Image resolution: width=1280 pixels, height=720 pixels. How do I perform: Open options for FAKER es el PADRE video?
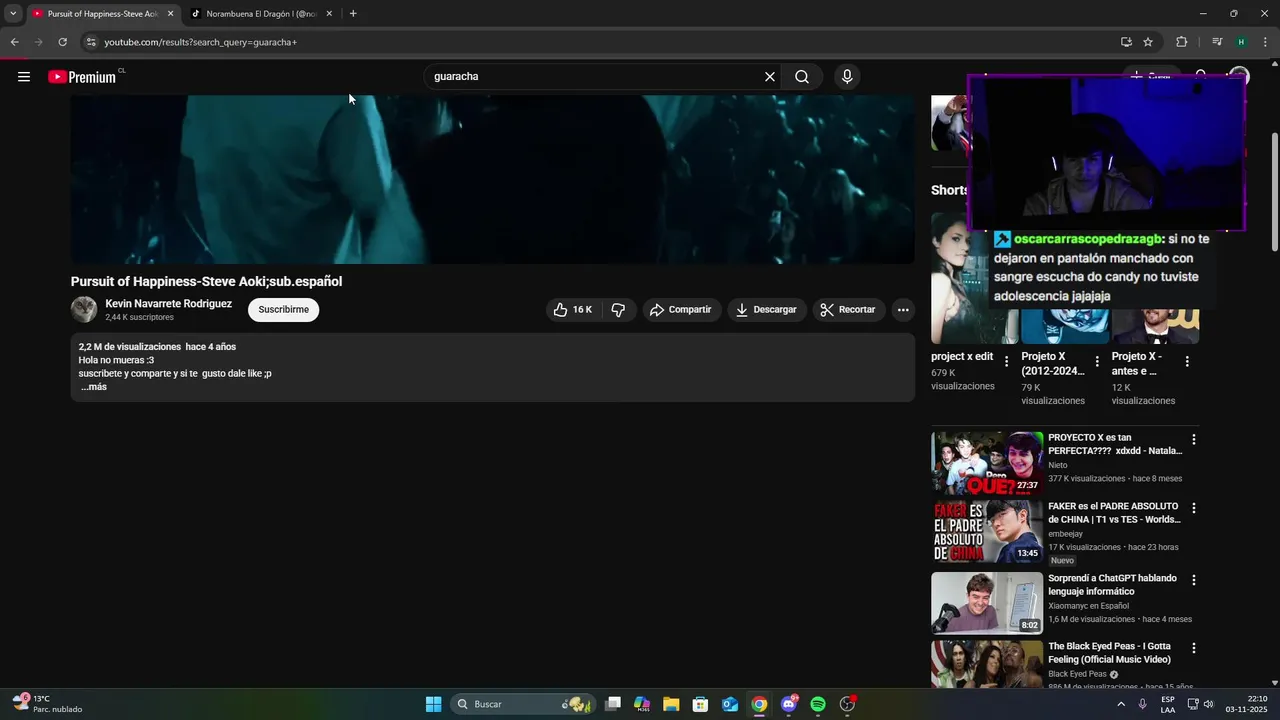coord(1193,508)
